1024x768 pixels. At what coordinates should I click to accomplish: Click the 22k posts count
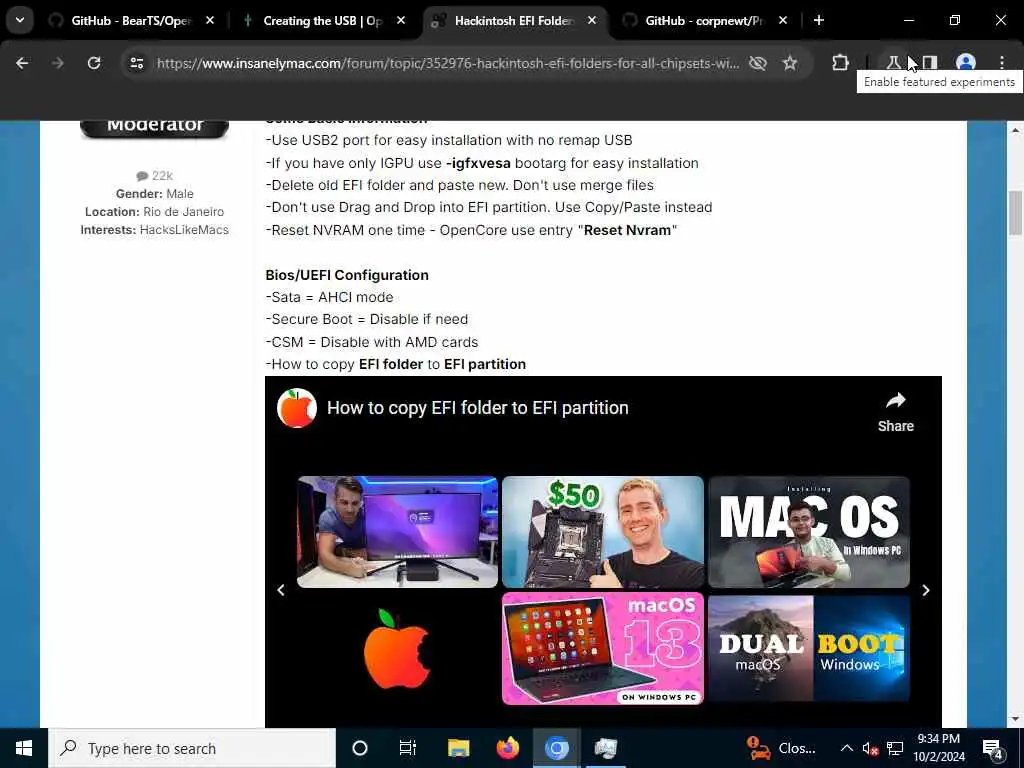click(155, 176)
